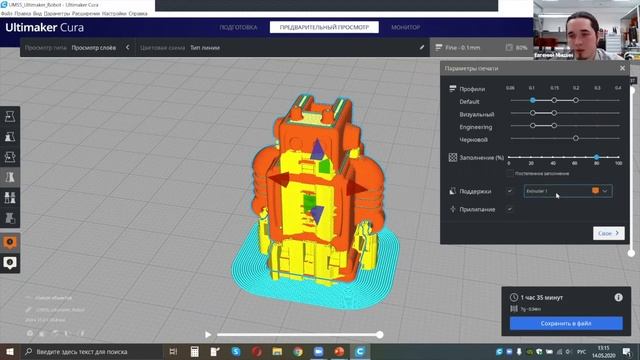
Task: Enable Постепенное заполнение gradual infill checkbox
Action: [509, 173]
